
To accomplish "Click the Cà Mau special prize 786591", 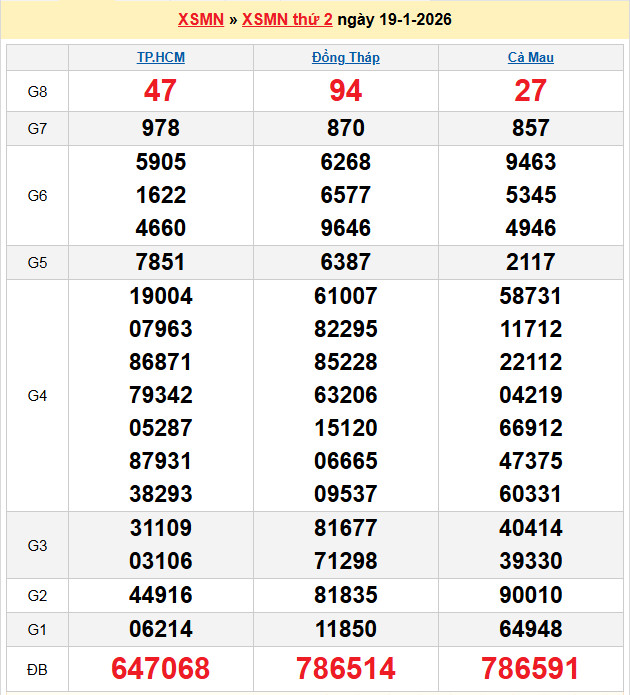I will coord(530,668).
